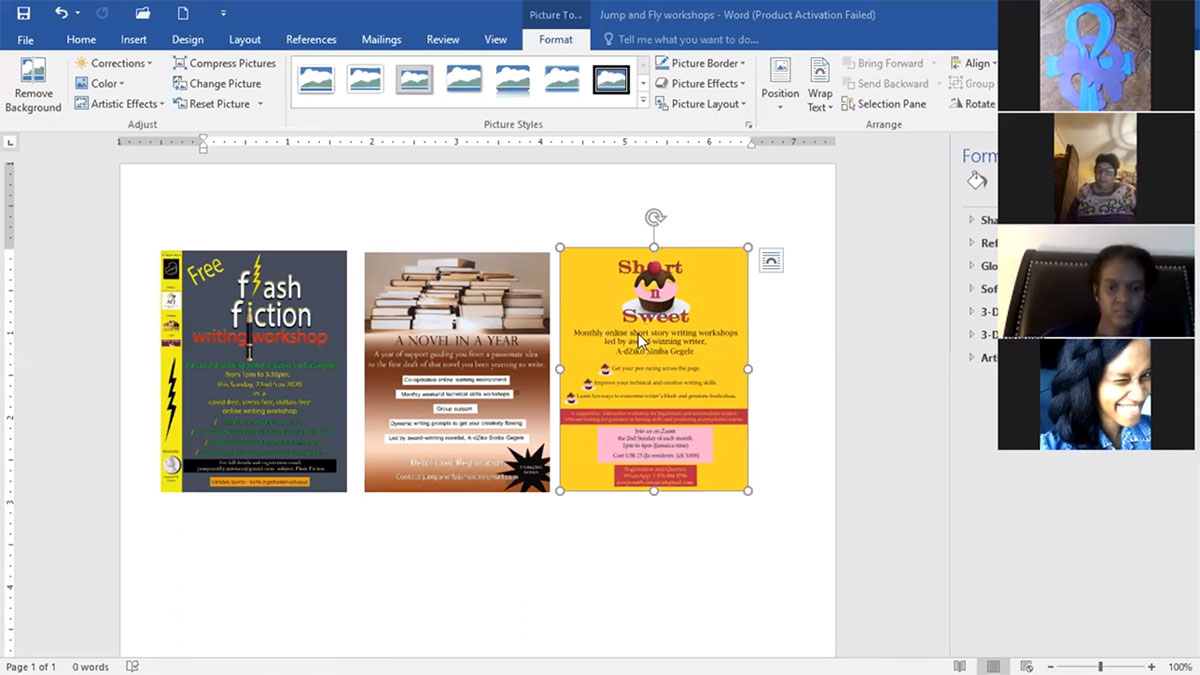1200x675 pixels.
Task: Open the Insert ribbon tab
Action: pyautogui.click(x=134, y=40)
